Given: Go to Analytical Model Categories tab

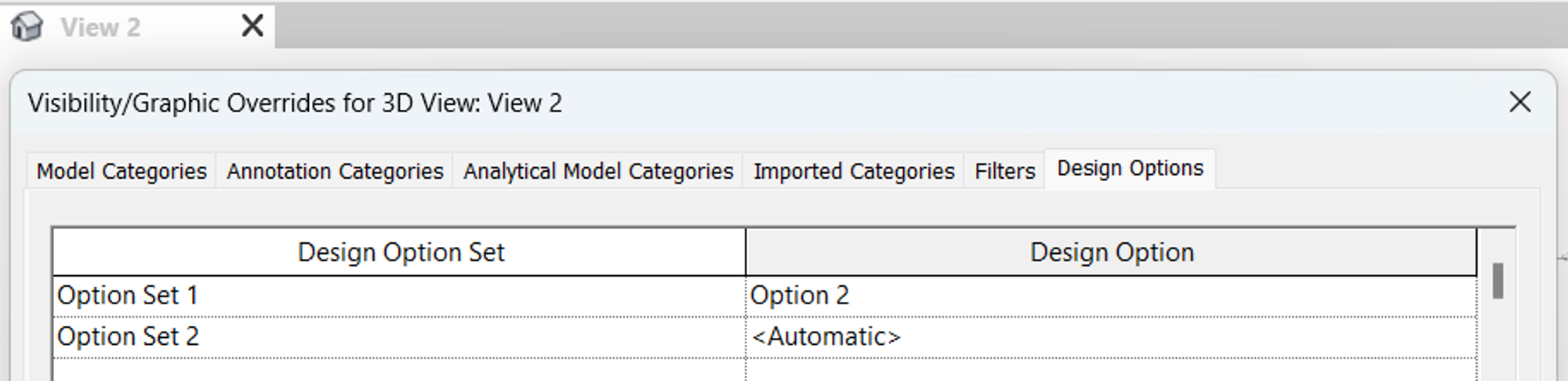Looking at the screenshot, I should (x=598, y=171).
